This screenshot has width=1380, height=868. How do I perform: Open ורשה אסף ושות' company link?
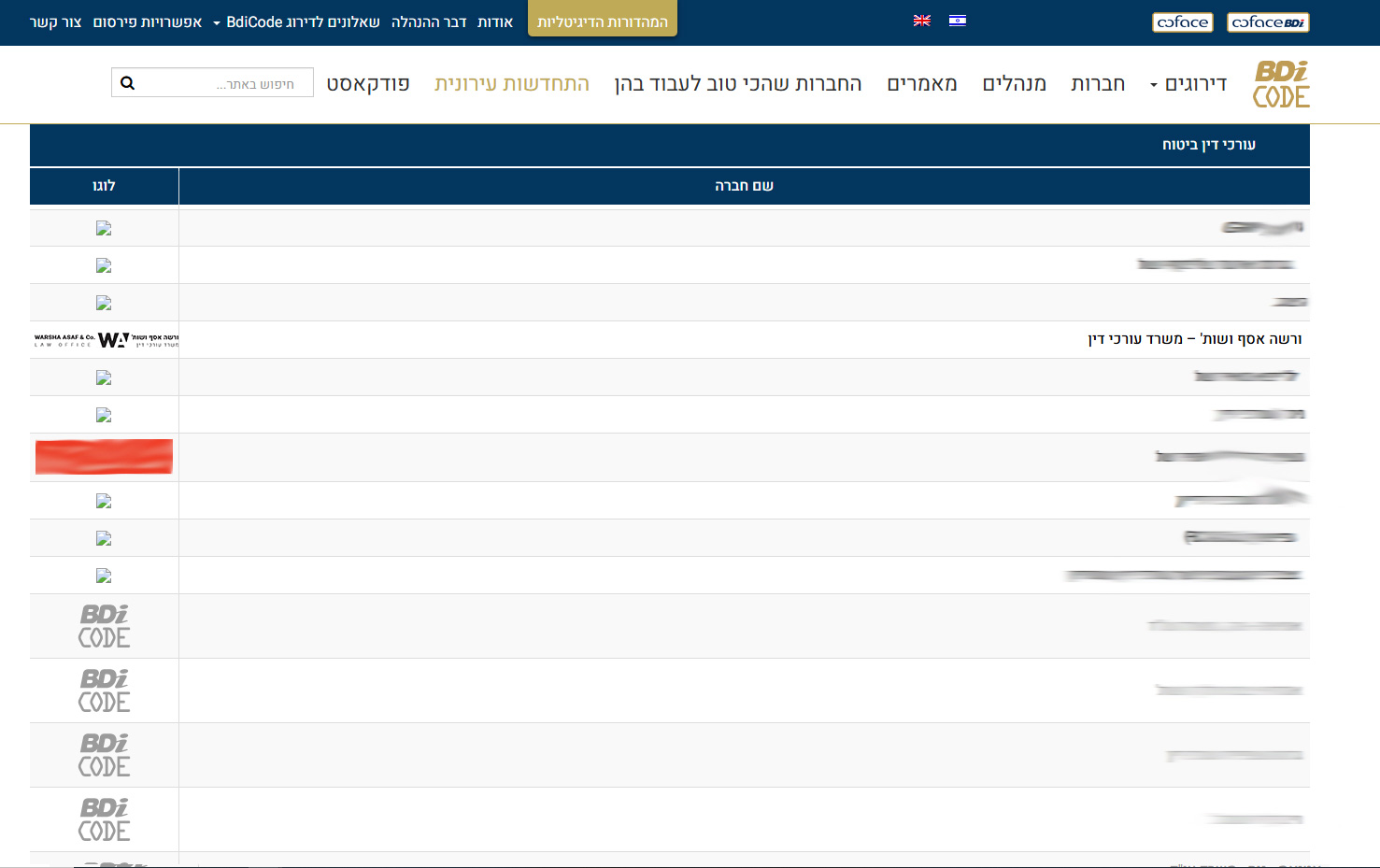tap(1194, 339)
